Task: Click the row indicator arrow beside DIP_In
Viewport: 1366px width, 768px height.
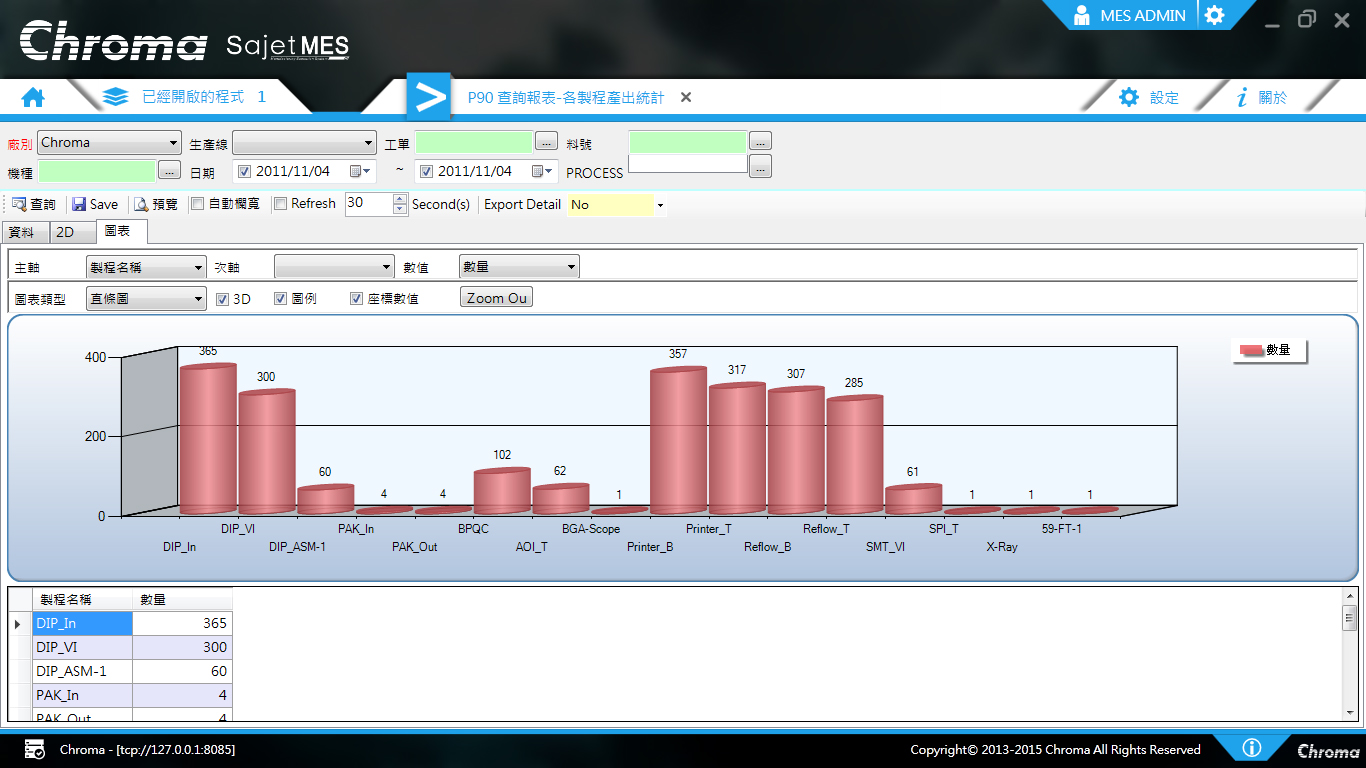Action: 18,623
